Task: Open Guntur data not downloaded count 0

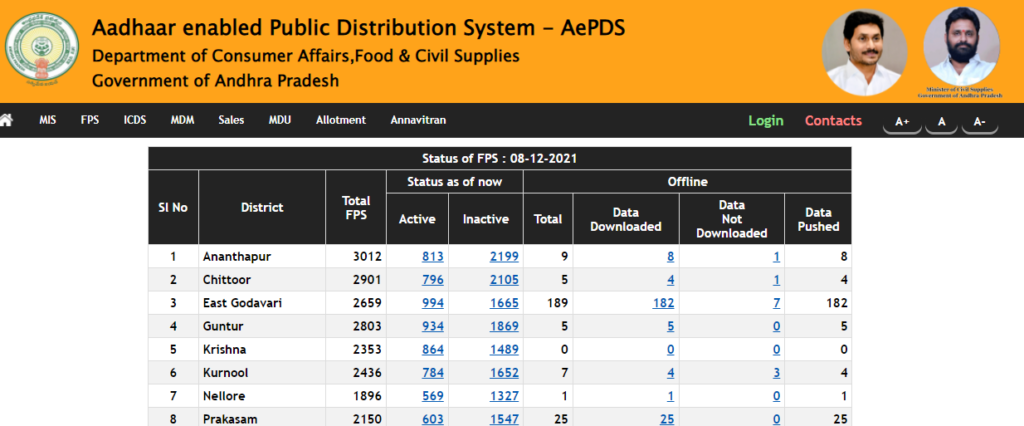Action: point(776,327)
